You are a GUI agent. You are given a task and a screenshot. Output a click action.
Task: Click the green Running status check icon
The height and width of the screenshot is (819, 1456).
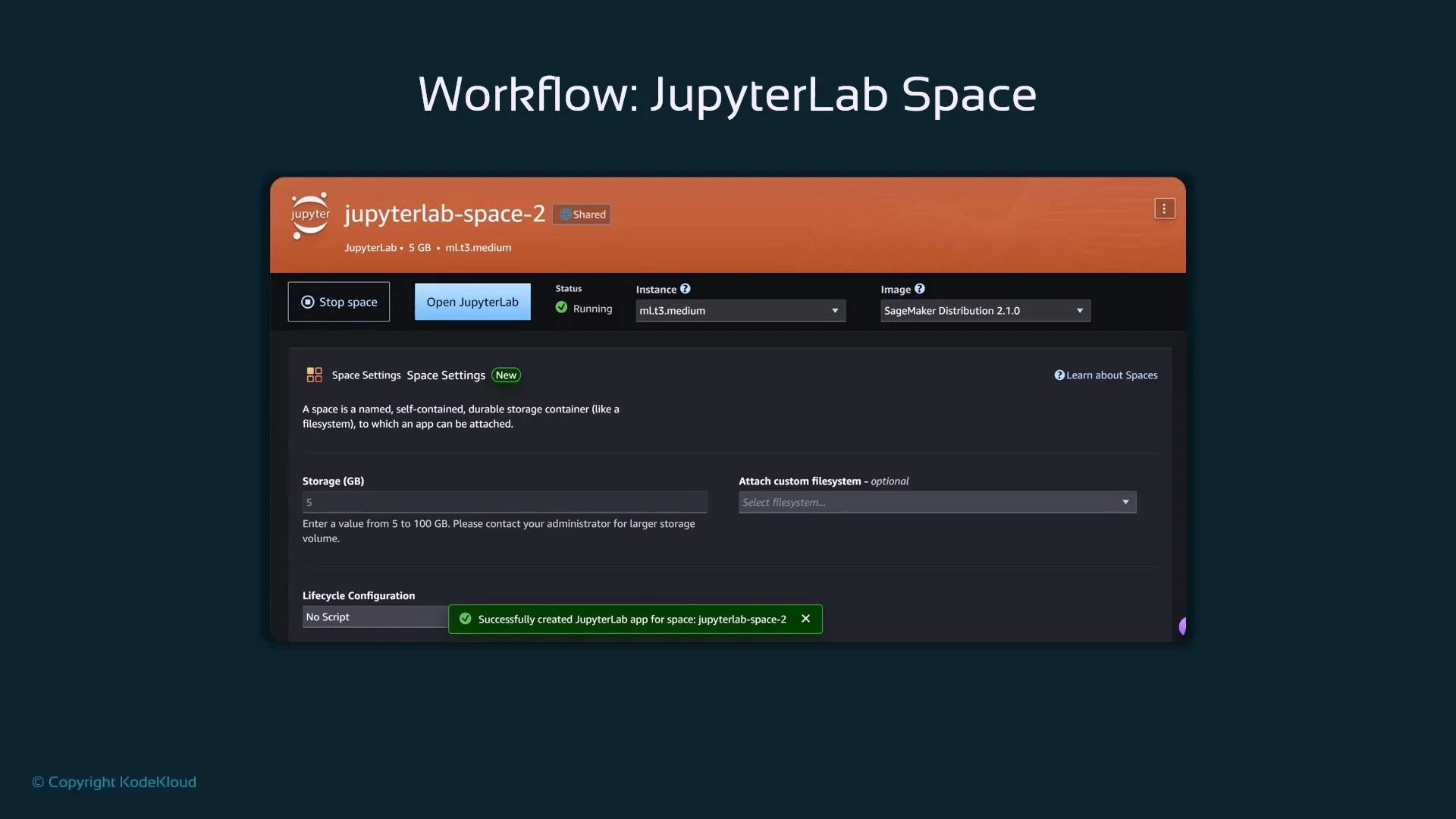coord(560,308)
